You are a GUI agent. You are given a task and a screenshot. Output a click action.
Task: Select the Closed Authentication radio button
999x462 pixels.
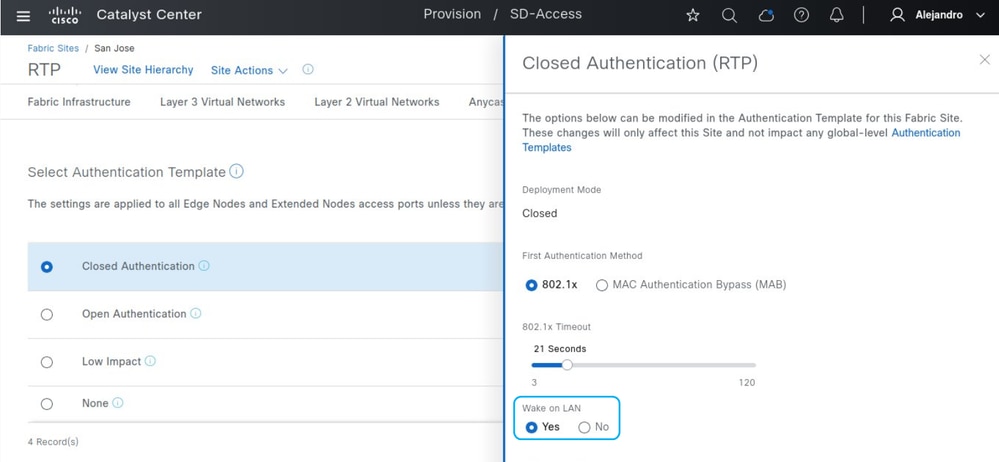coord(47,267)
